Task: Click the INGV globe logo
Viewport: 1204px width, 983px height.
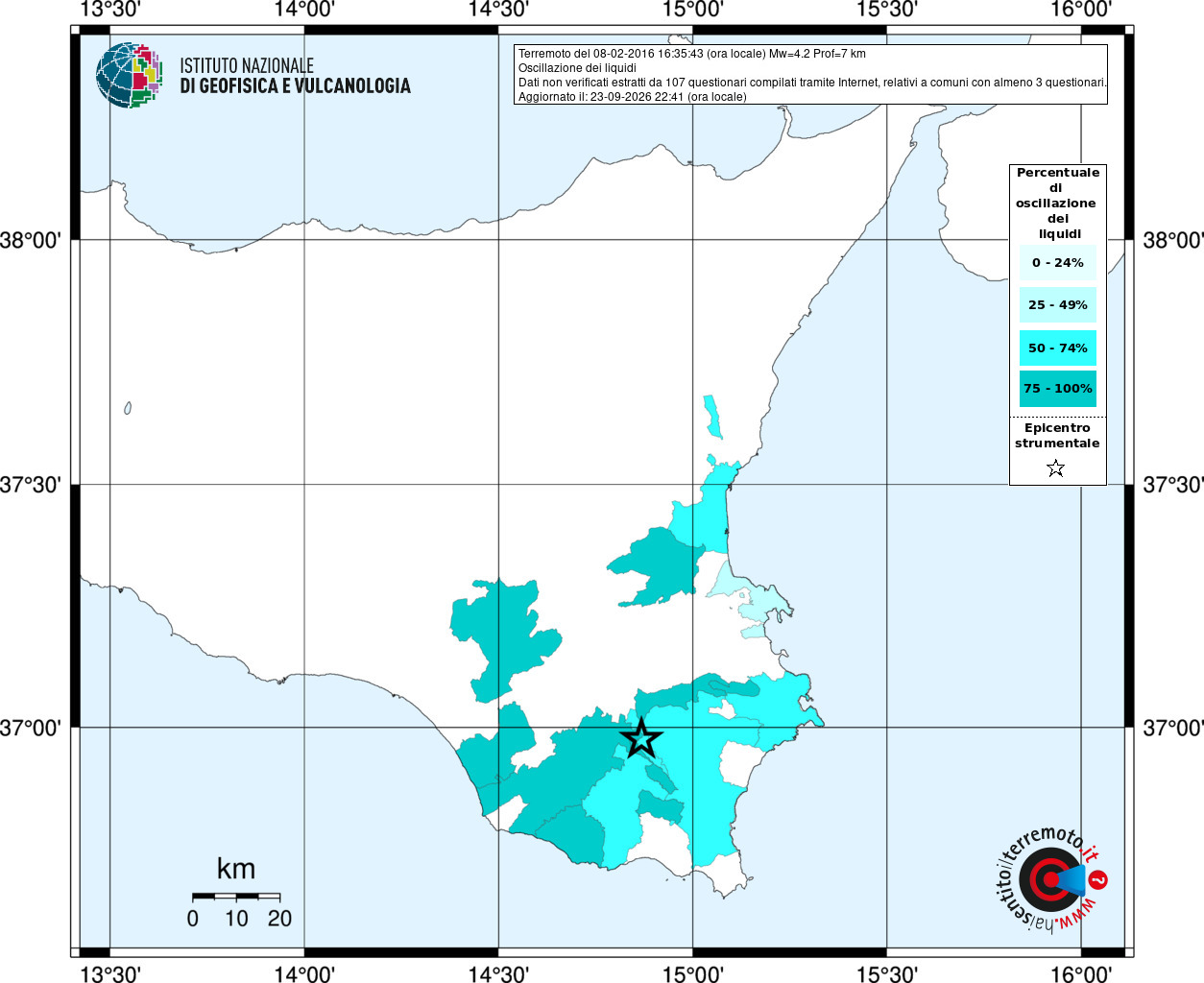Action: [129, 75]
